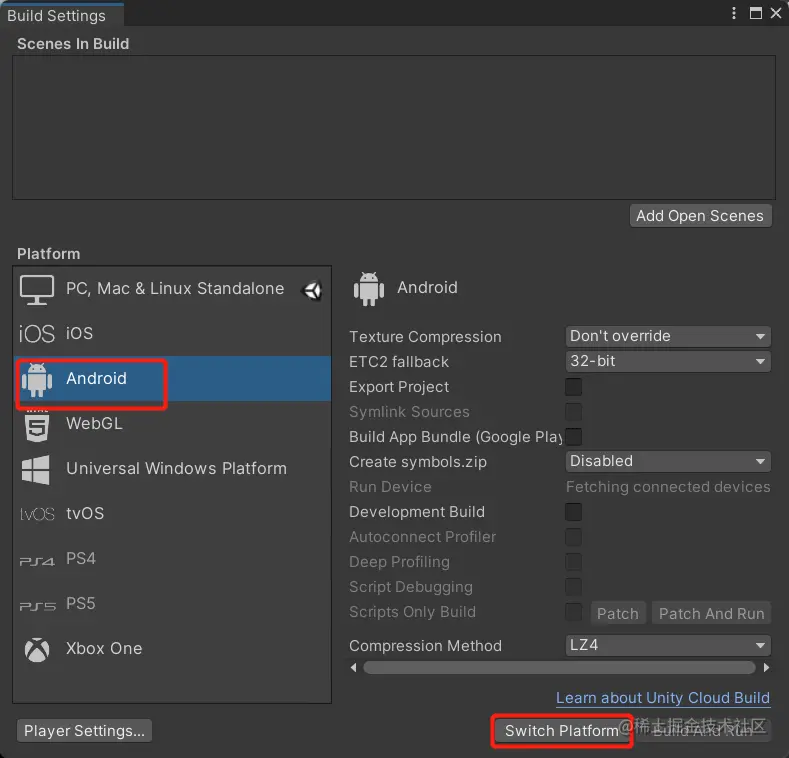Image resolution: width=789 pixels, height=758 pixels.
Task: Toggle the Symlink Sources checkbox
Action: click(573, 412)
